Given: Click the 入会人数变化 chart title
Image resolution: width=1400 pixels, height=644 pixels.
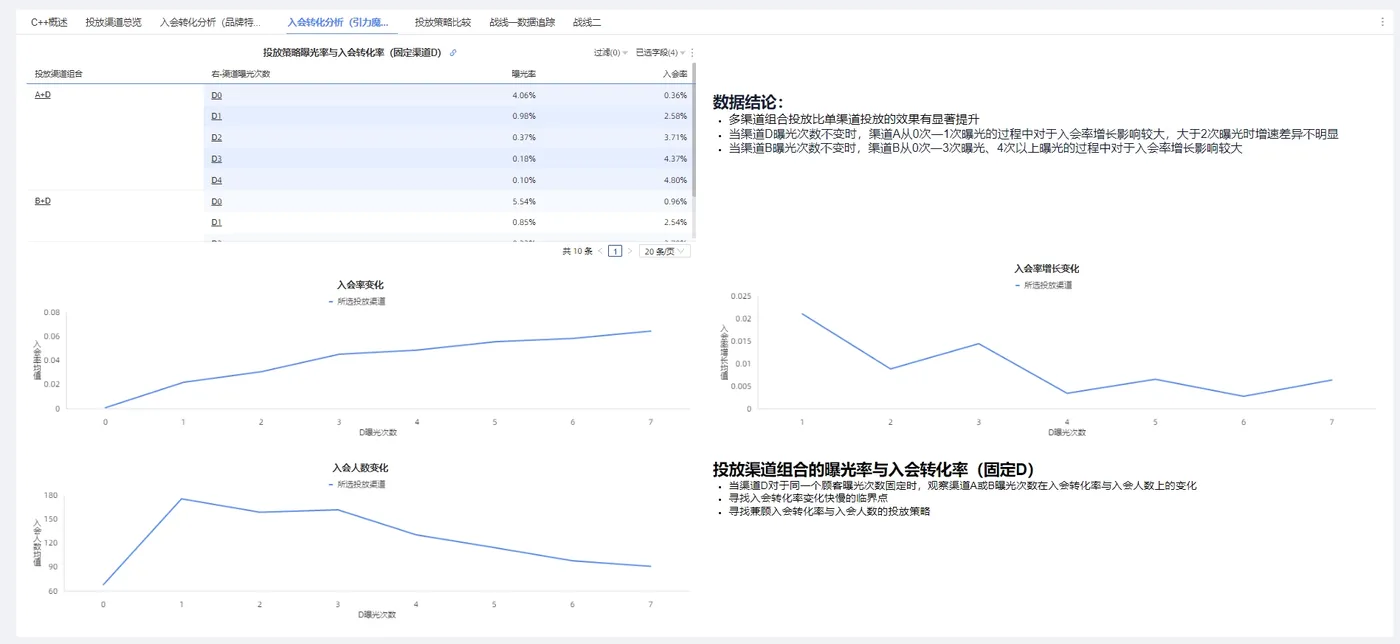Looking at the screenshot, I should pyautogui.click(x=360, y=468).
